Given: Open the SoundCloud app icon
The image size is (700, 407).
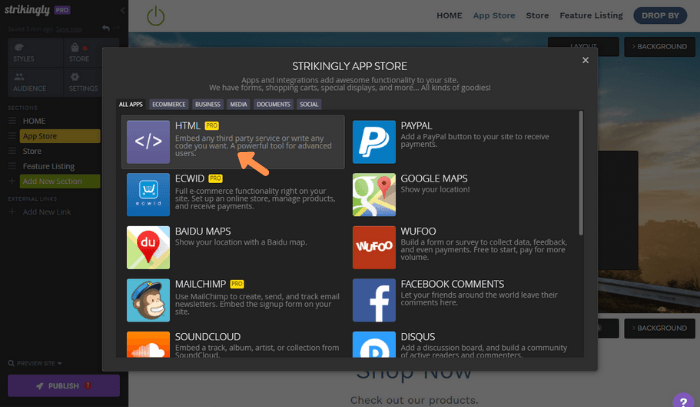Looking at the screenshot, I should [148, 345].
